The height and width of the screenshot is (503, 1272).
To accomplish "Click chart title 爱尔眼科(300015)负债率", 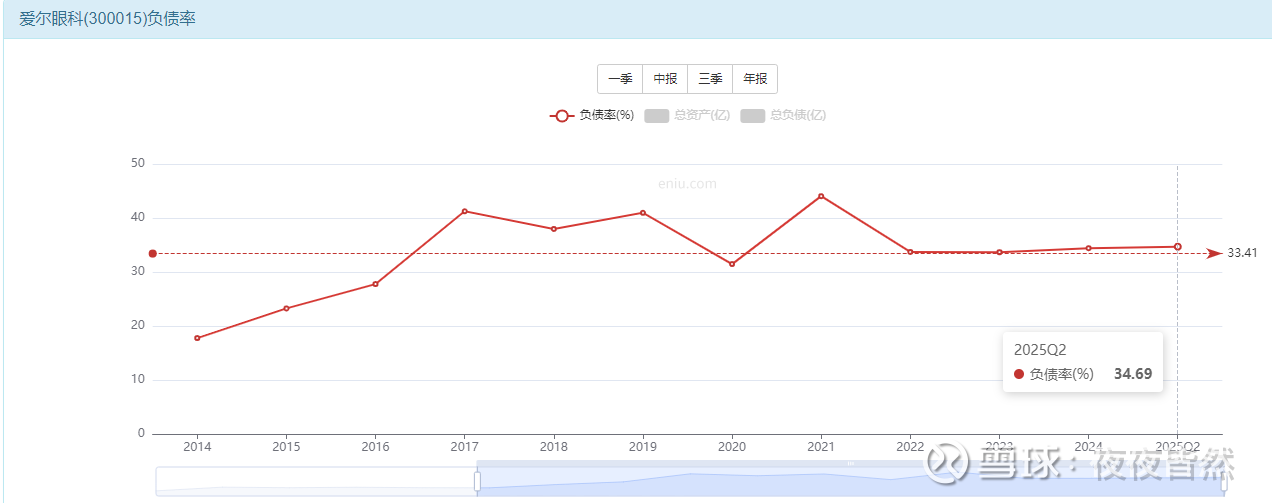I will (x=107, y=19).
